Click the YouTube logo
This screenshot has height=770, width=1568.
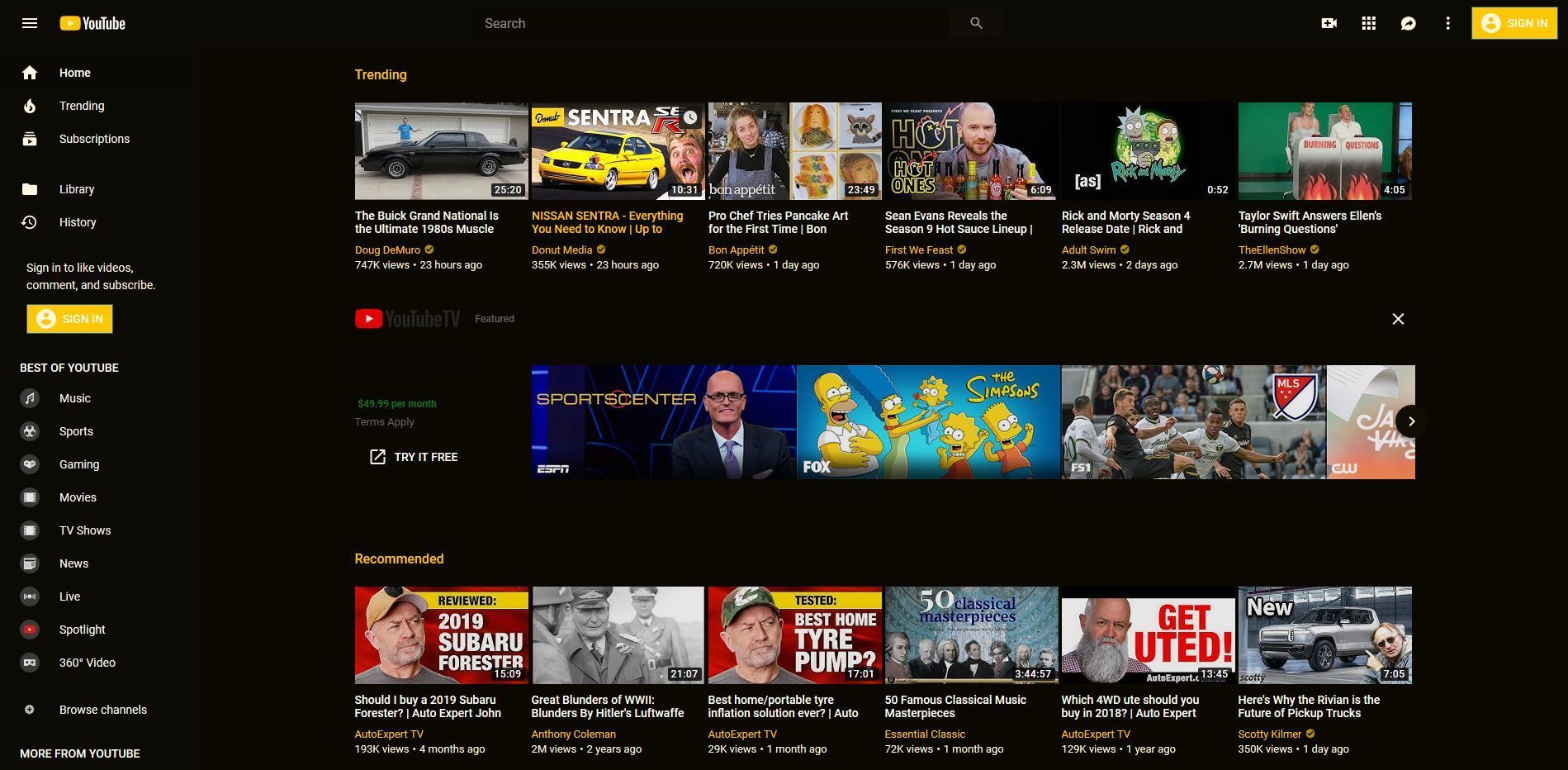[92, 23]
